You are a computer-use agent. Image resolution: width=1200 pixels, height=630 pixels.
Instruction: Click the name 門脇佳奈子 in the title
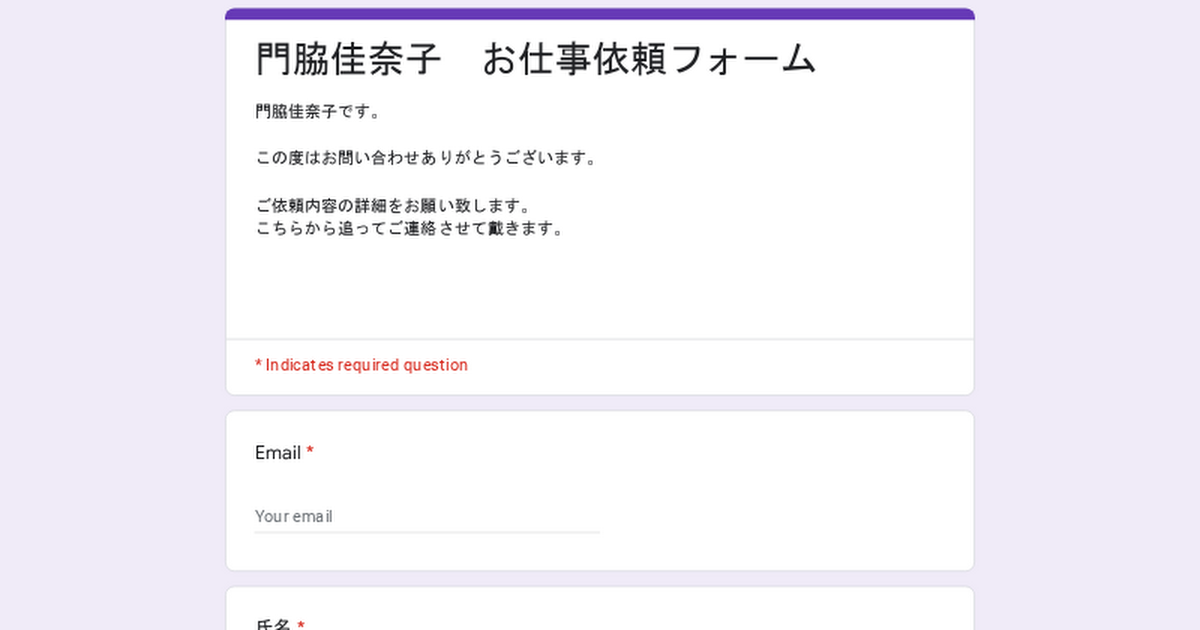coord(348,60)
